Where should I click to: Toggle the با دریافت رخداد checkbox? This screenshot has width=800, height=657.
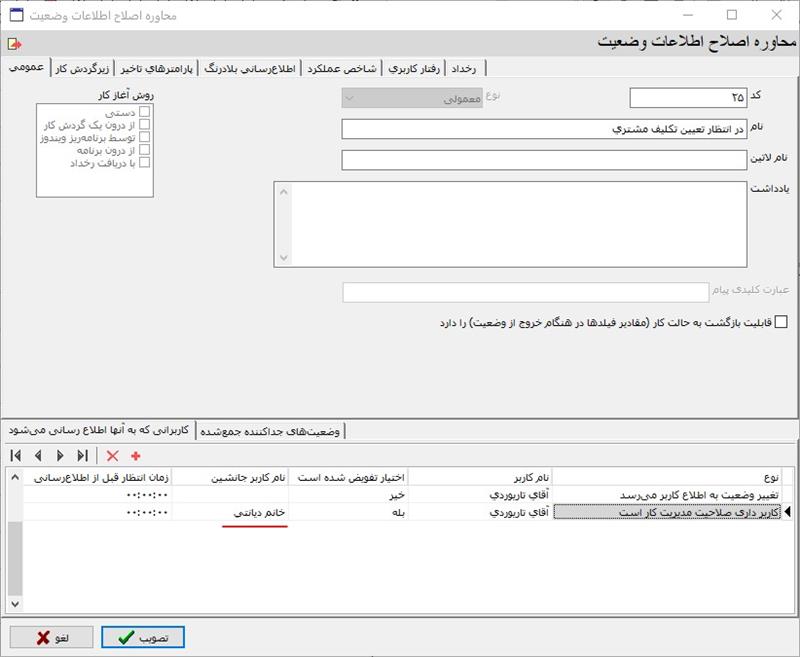click(145, 162)
